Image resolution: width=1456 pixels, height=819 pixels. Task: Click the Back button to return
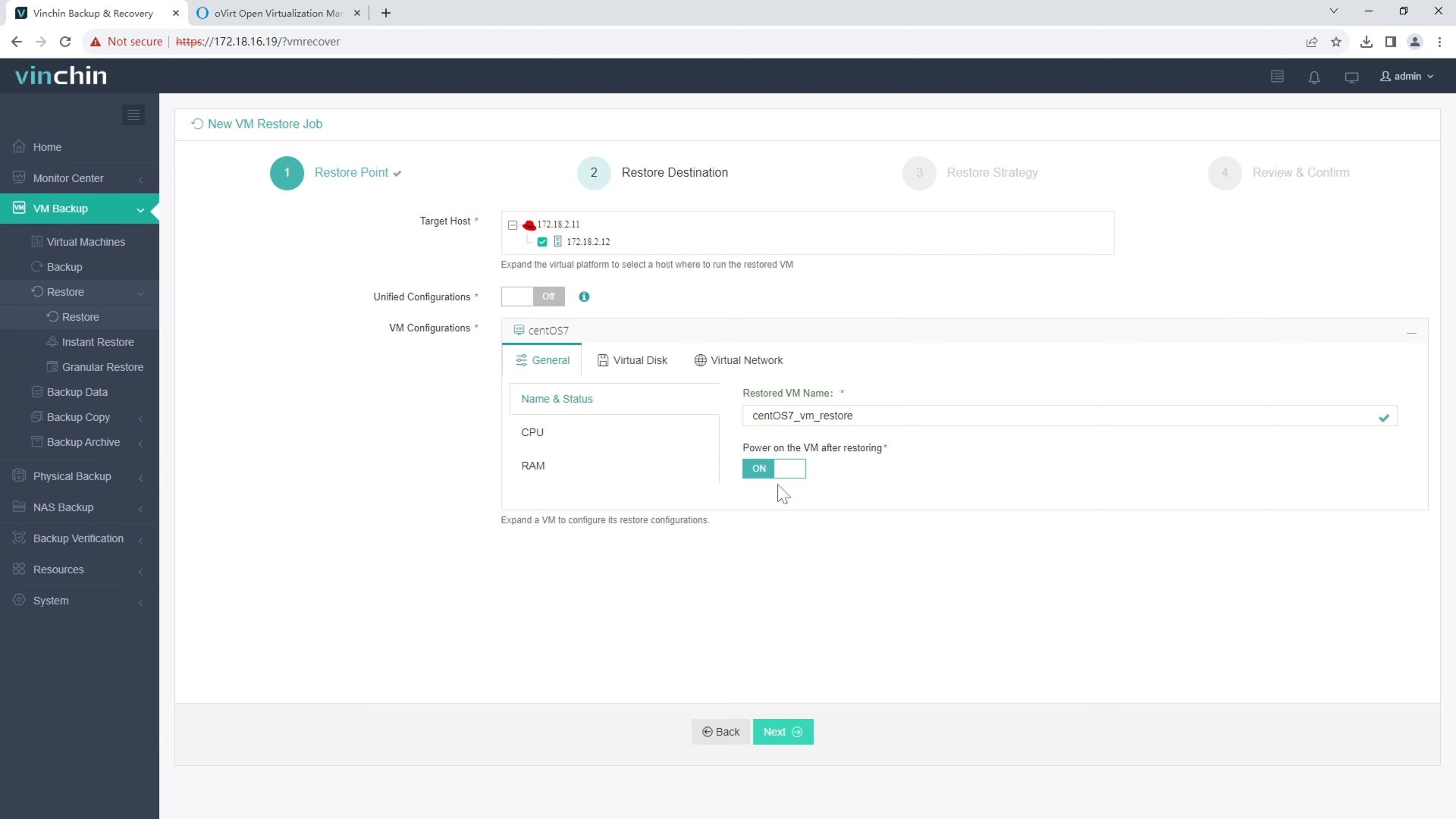click(x=720, y=731)
